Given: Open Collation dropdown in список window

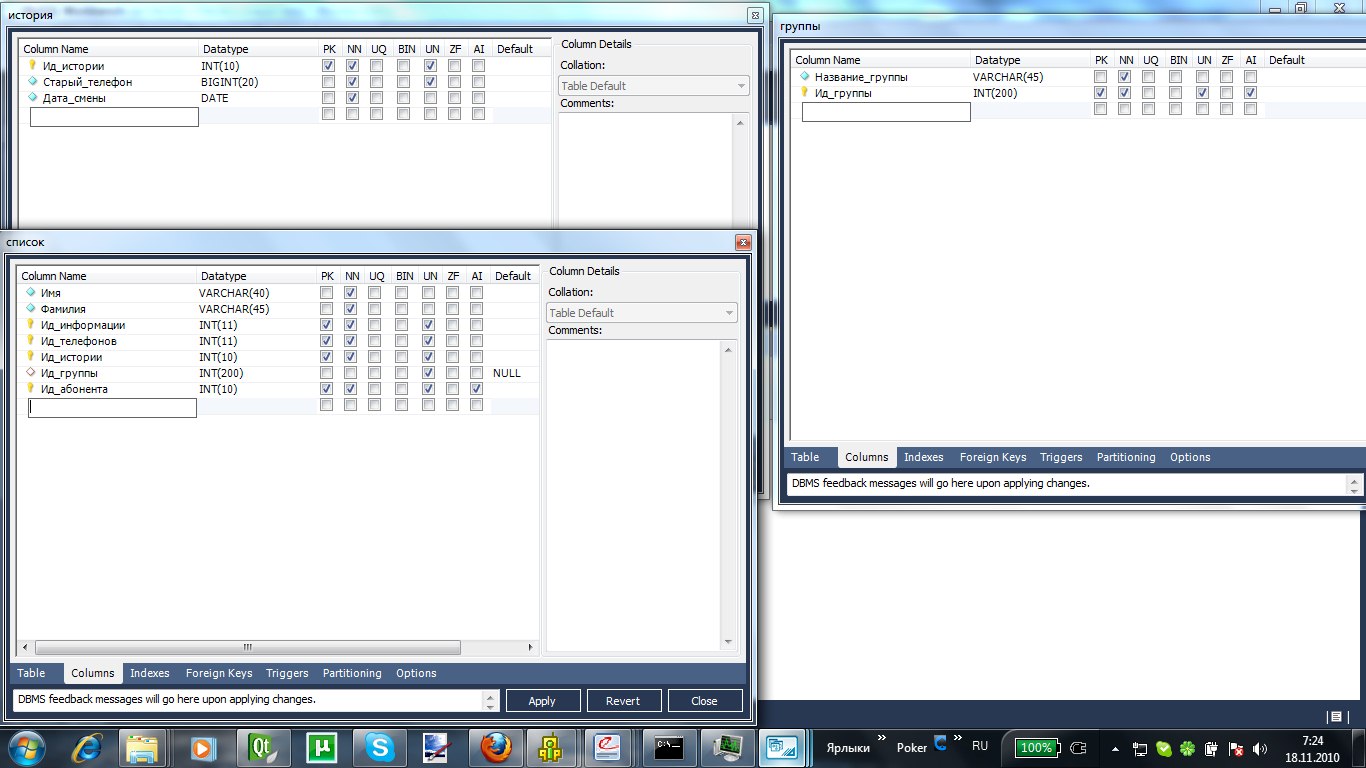Looking at the screenshot, I should click(x=641, y=313).
